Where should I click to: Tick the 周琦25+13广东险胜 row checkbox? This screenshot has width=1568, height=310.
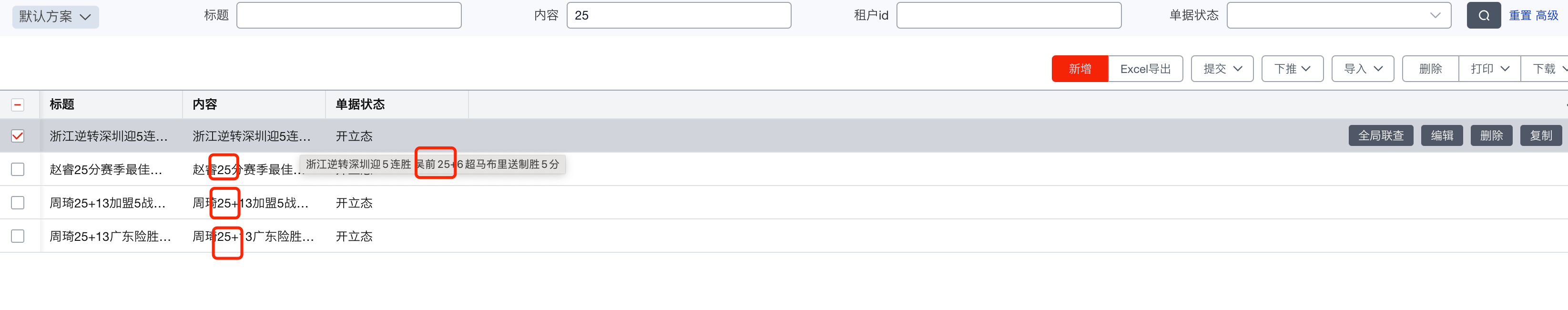coord(18,236)
